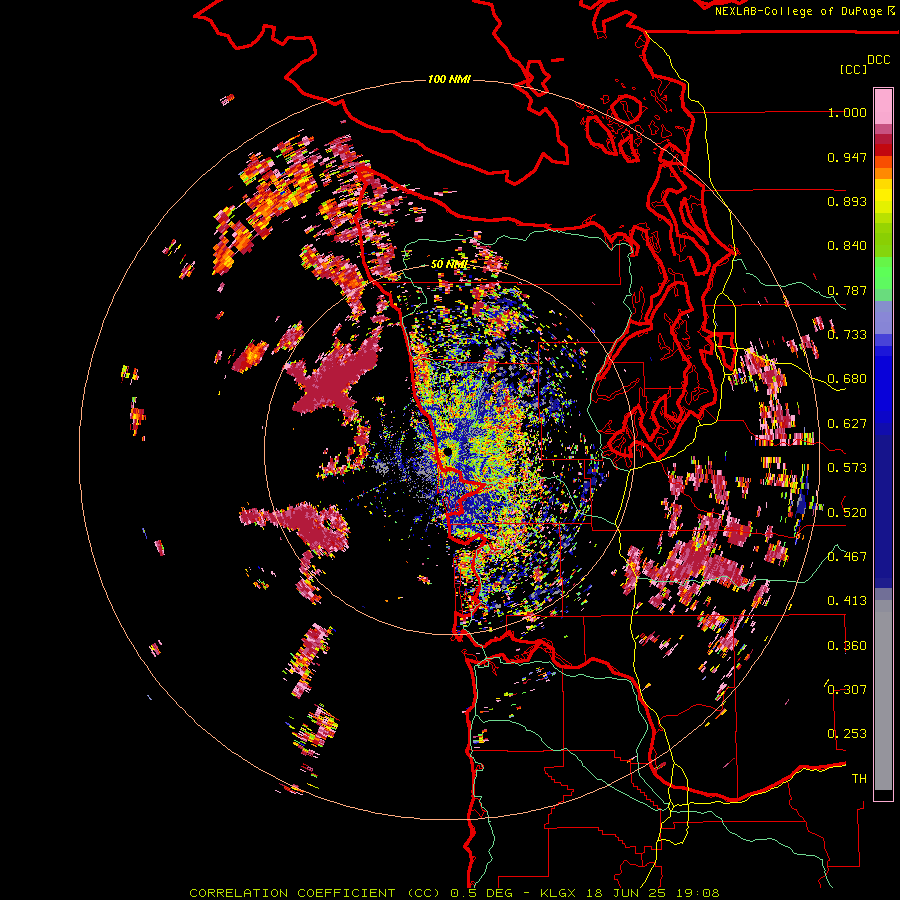This screenshot has width=900, height=900.
Task: Click the 100 NMI range ring label
Action: [449, 79]
